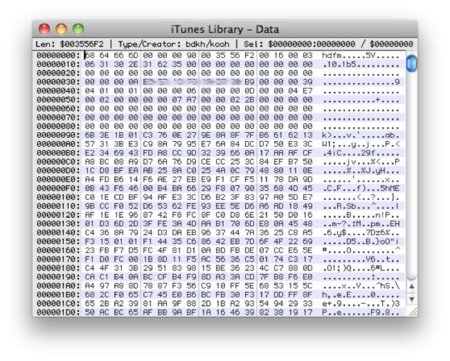Click the Len: $003556F2 status field
Screen dimensions: 450x361
coord(70,44)
